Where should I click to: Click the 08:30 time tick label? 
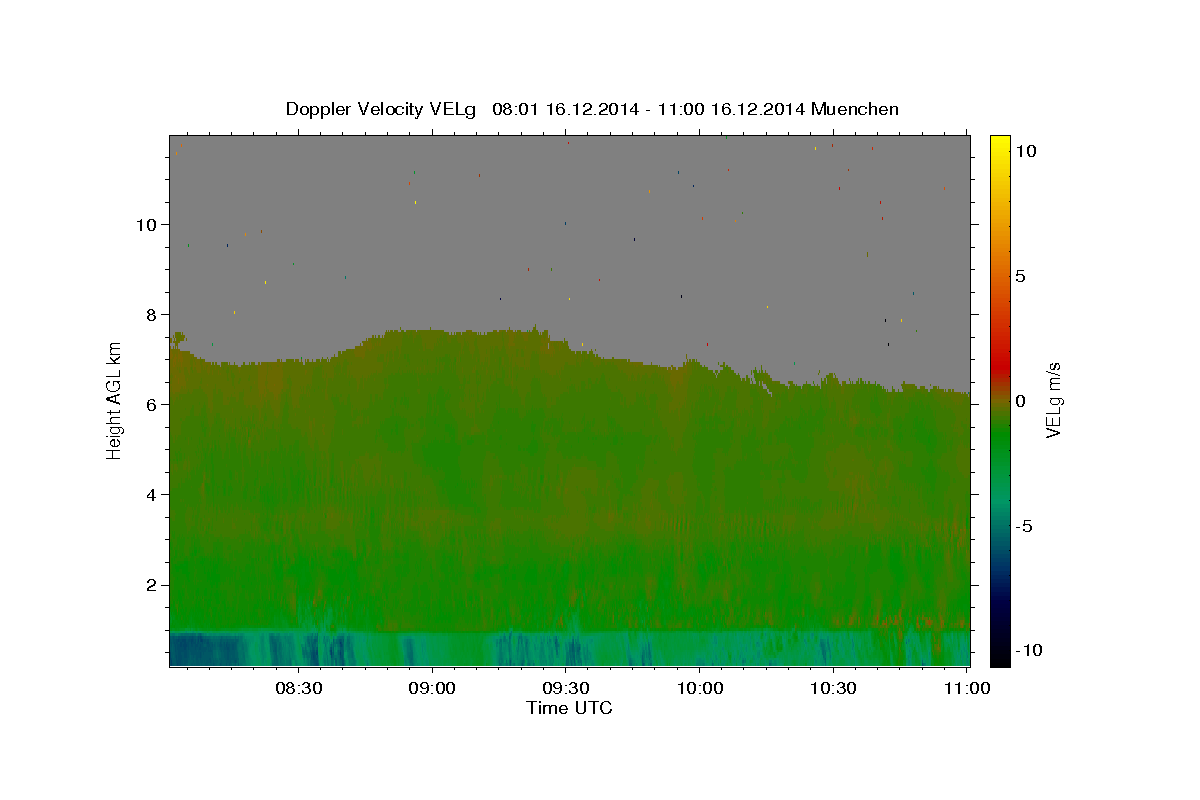(298, 688)
